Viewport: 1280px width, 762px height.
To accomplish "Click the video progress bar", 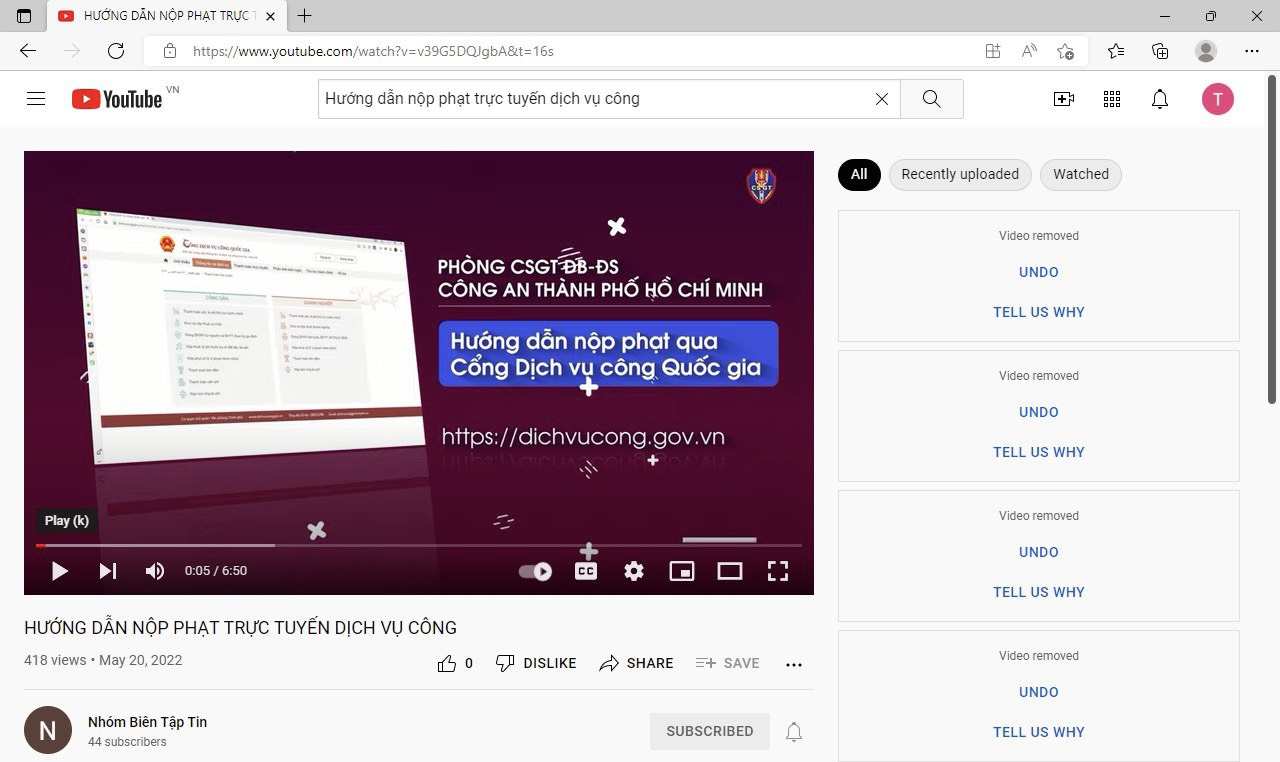I will (419, 545).
